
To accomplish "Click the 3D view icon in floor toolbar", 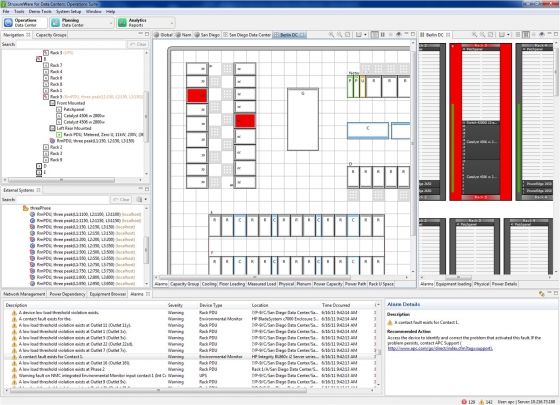I will pyautogui.click(x=399, y=35).
